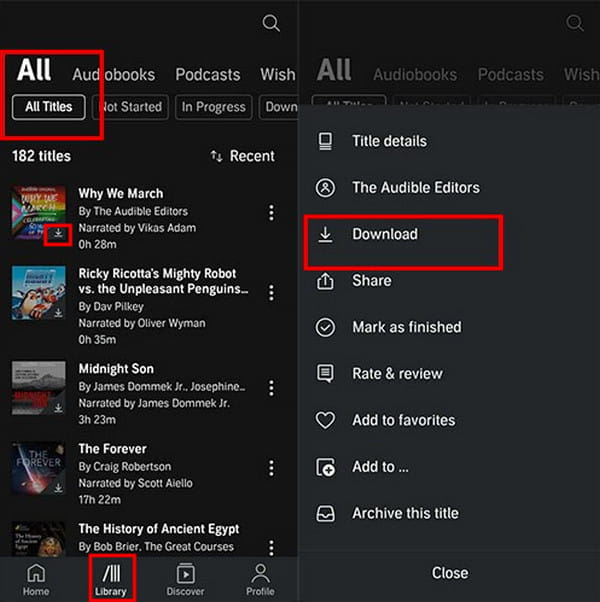Screen dimensions: 600x602
Task: Select Archive this title option
Action: coord(405,513)
